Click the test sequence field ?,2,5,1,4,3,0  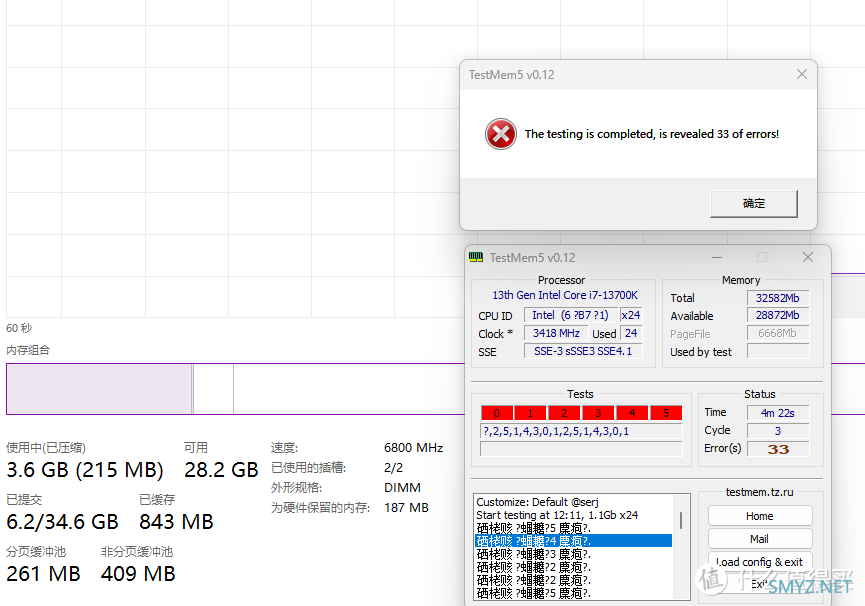581,431
